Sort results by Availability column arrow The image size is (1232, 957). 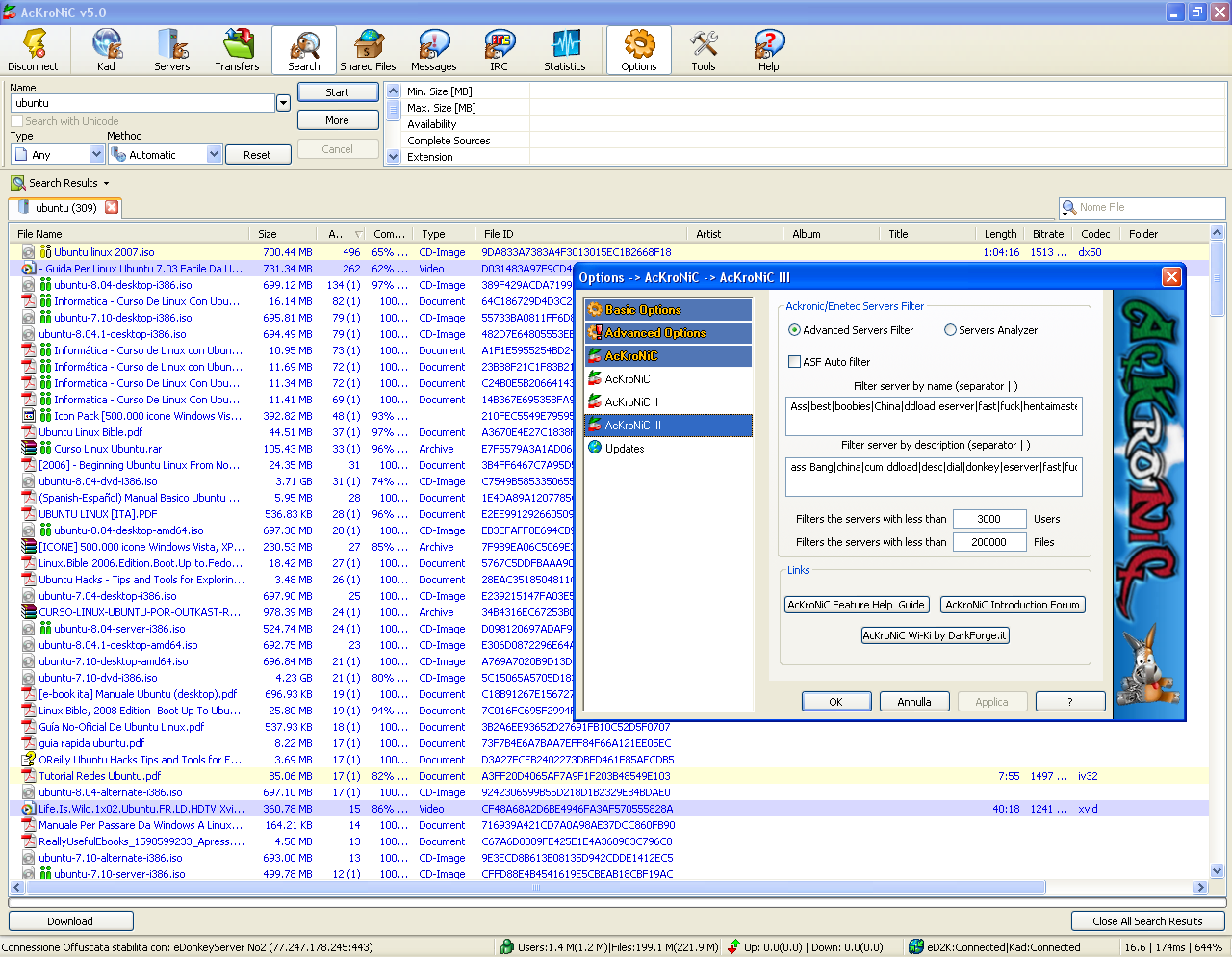click(x=359, y=234)
